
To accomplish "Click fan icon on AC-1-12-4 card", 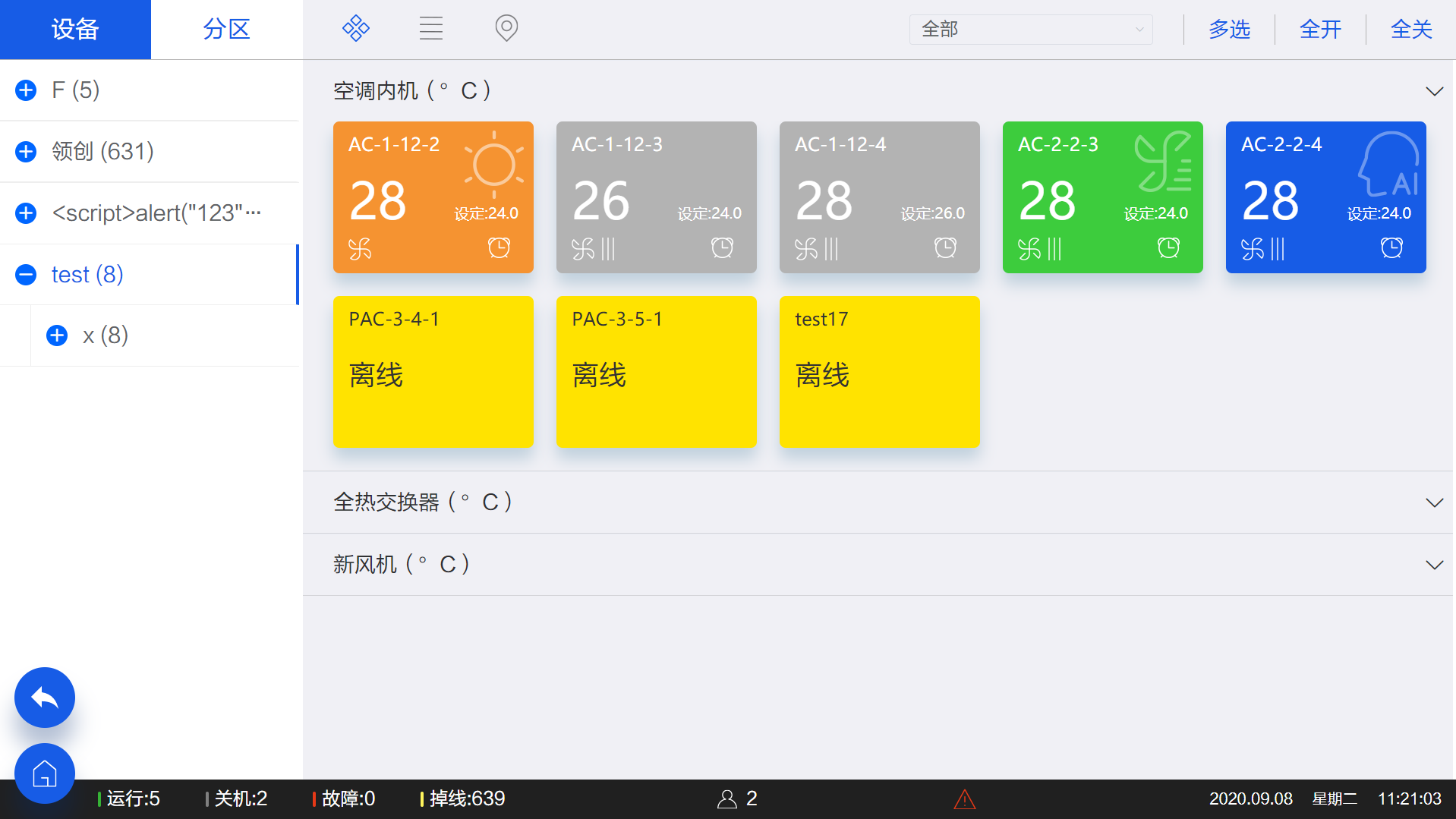I will point(806,248).
